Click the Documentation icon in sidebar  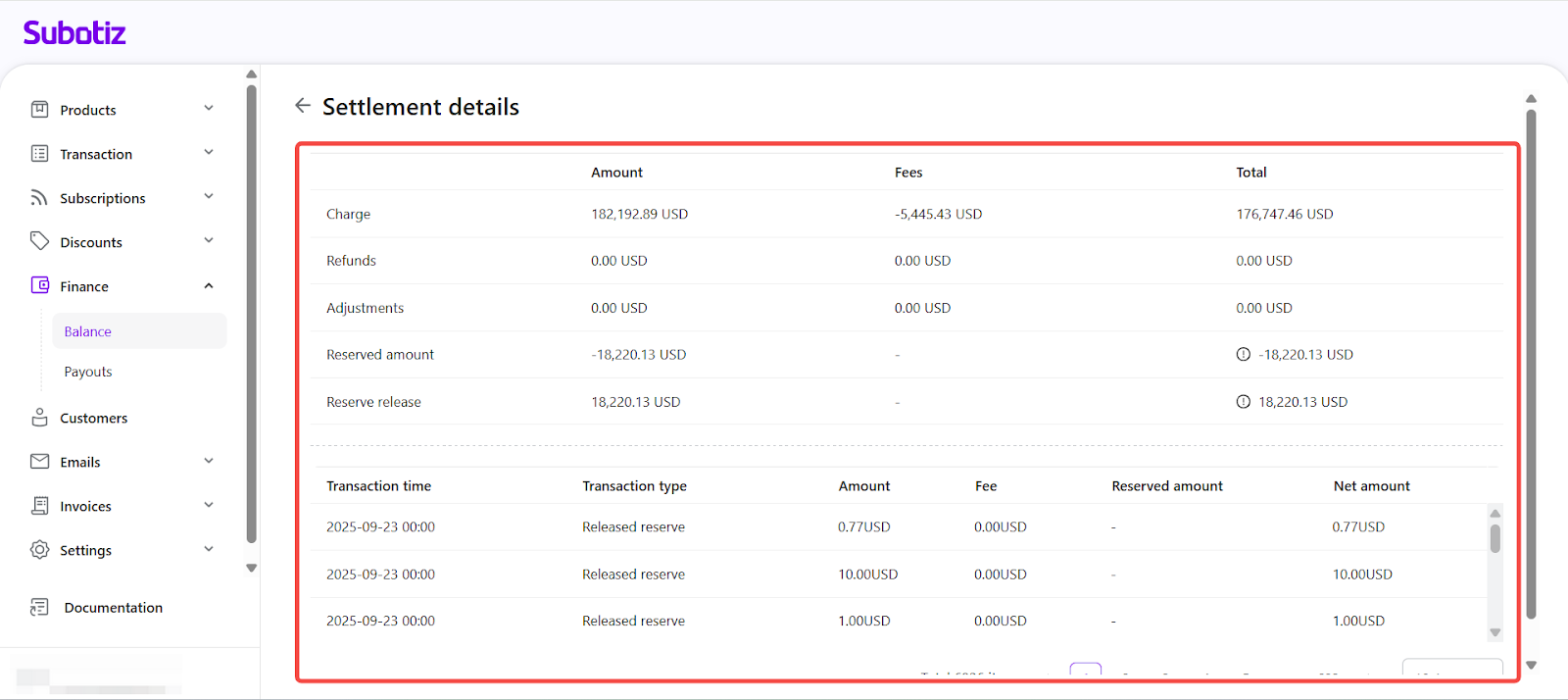click(x=39, y=608)
